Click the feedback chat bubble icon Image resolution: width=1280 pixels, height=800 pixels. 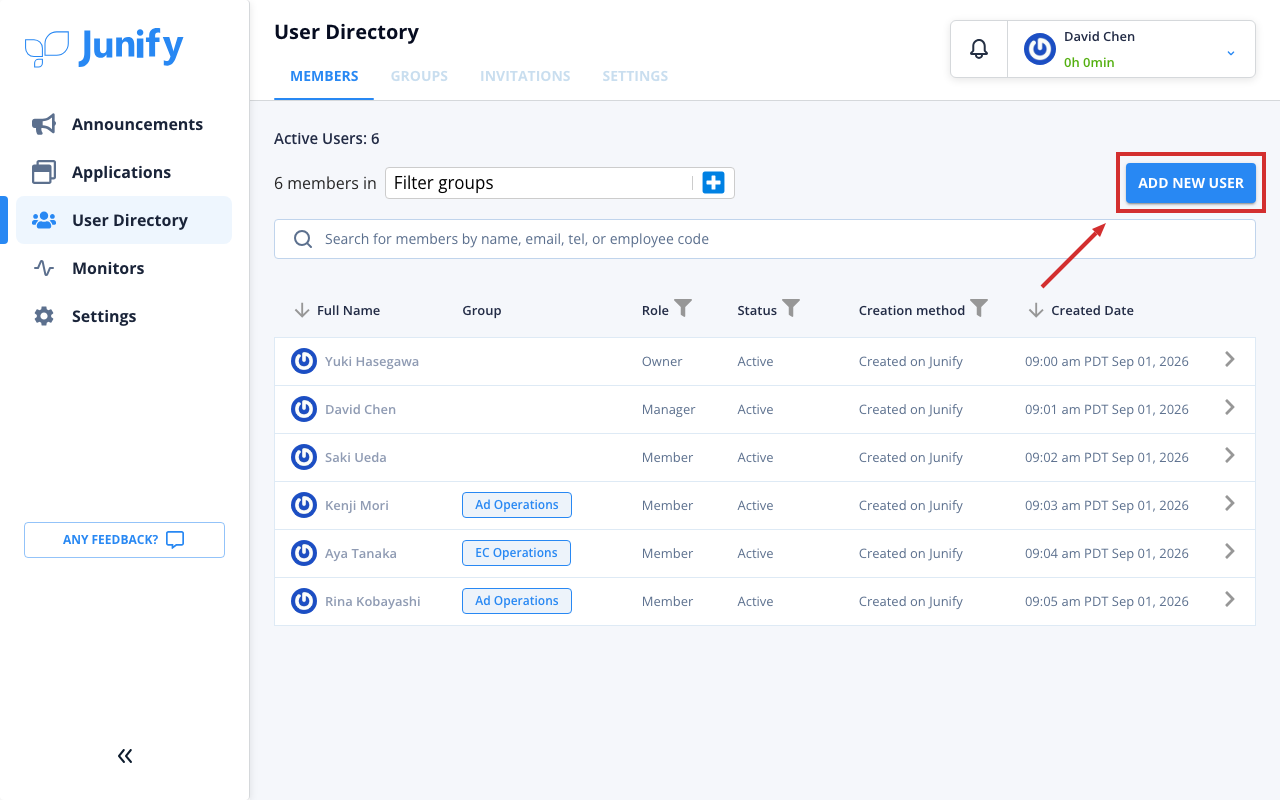click(175, 540)
